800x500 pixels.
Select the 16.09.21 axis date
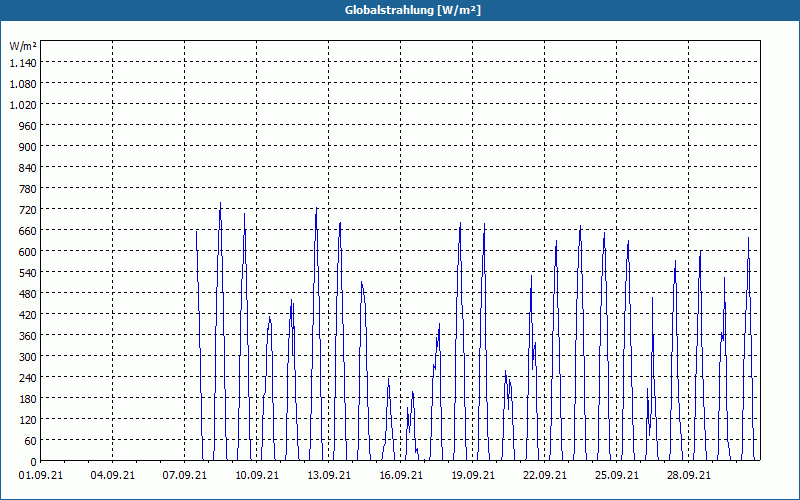(x=401, y=476)
